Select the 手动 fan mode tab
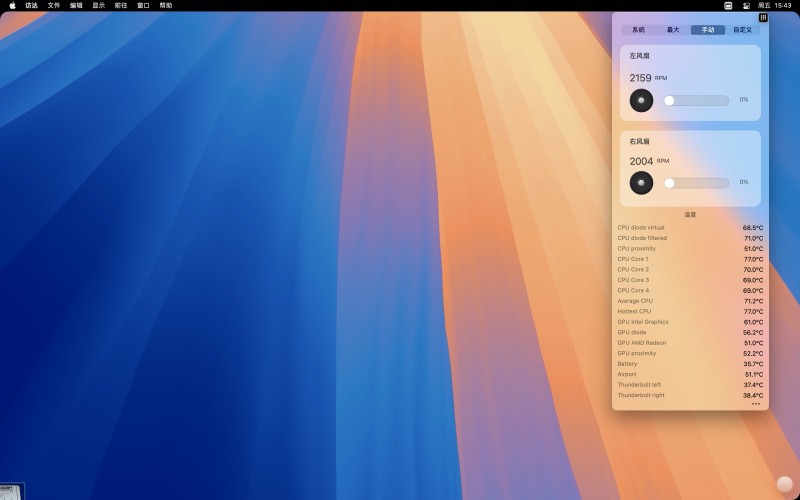This screenshot has height=500, width=800. [x=708, y=30]
